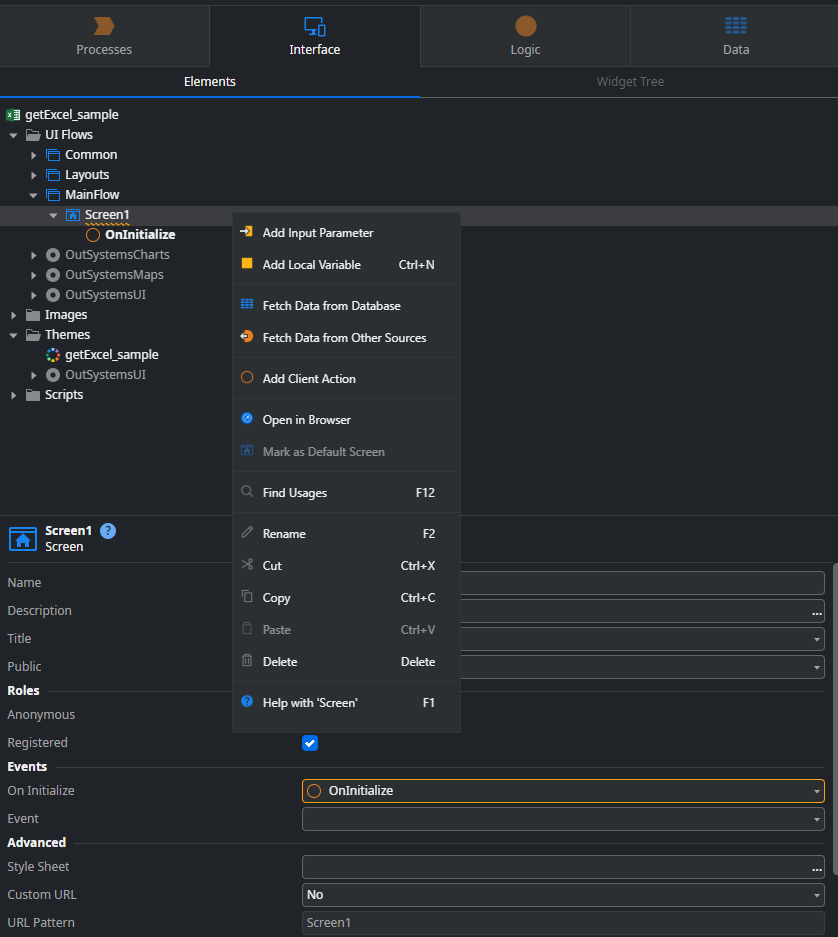
Task: Choose Add Client Action
Action: (x=346, y=379)
